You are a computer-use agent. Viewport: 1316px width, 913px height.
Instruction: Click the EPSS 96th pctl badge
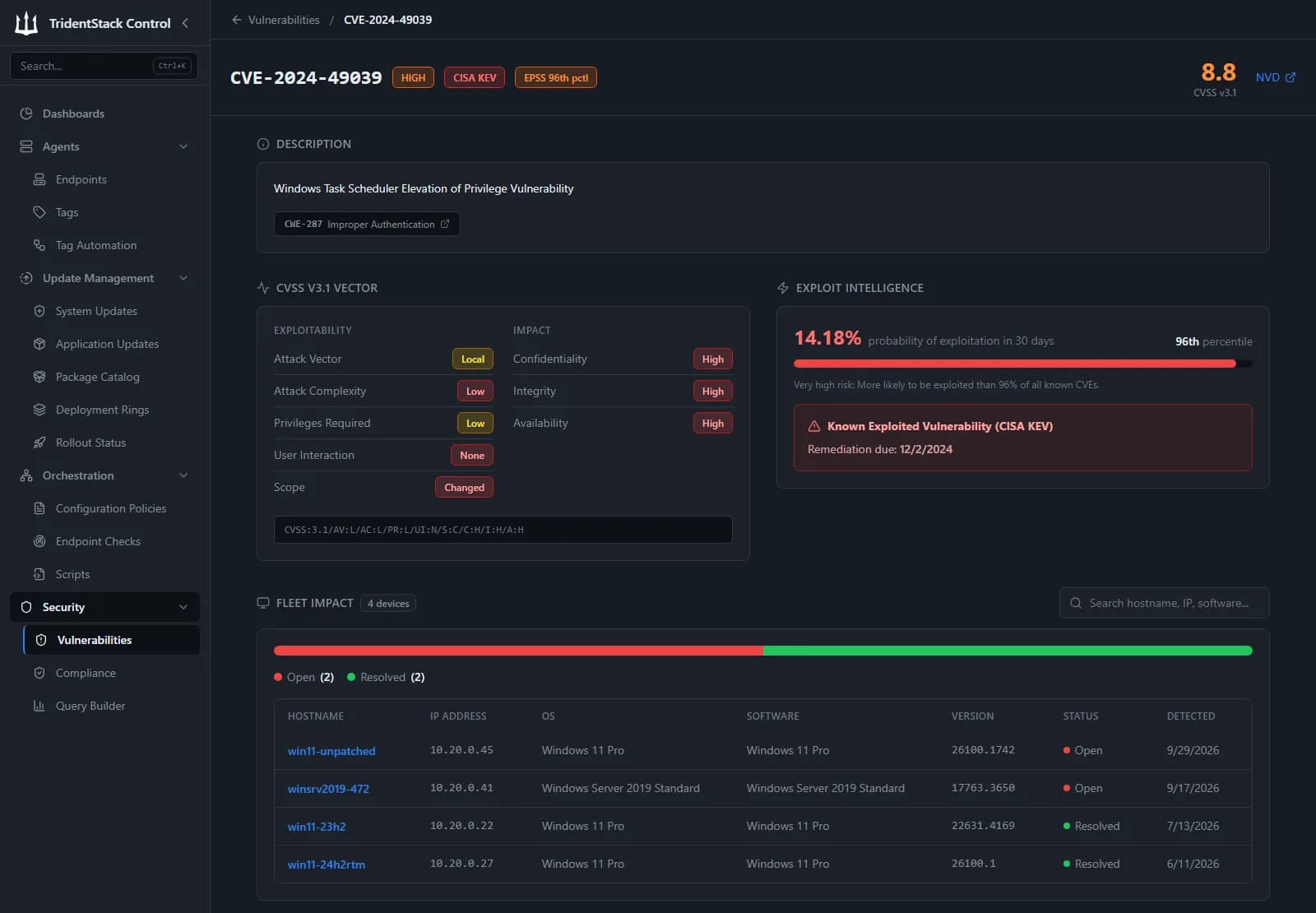tap(556, 77)
